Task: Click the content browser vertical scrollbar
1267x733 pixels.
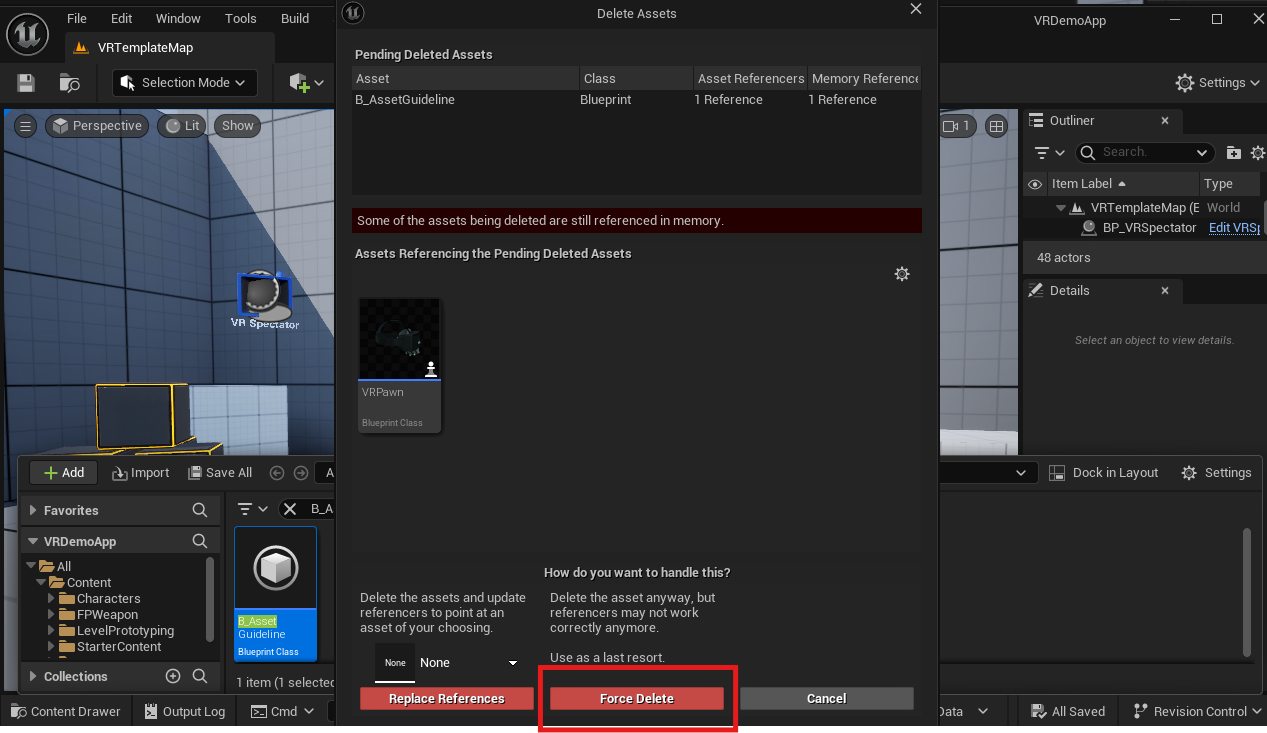Action: click(1246, 590)
